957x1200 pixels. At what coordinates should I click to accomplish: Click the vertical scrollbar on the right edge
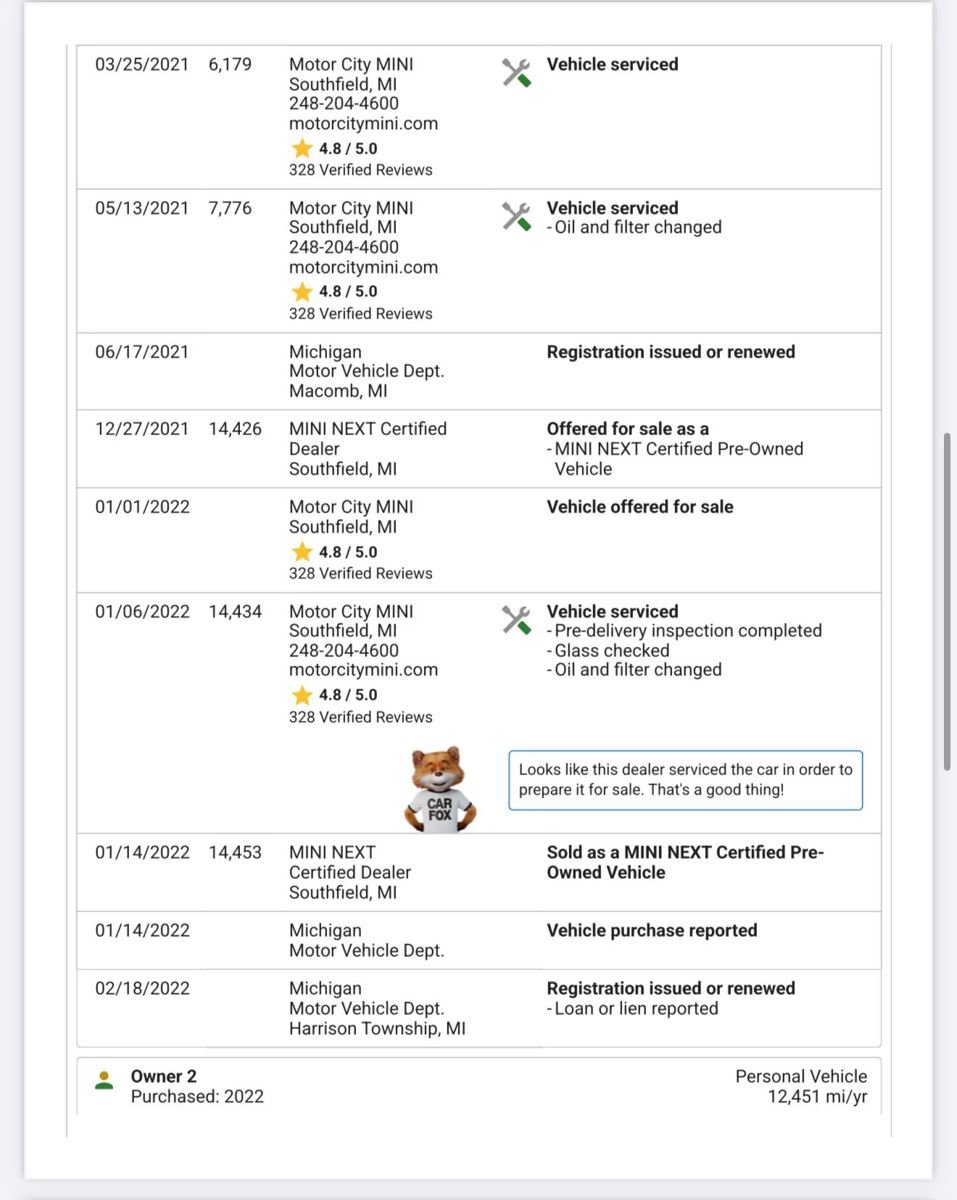[x=947, y=600]
